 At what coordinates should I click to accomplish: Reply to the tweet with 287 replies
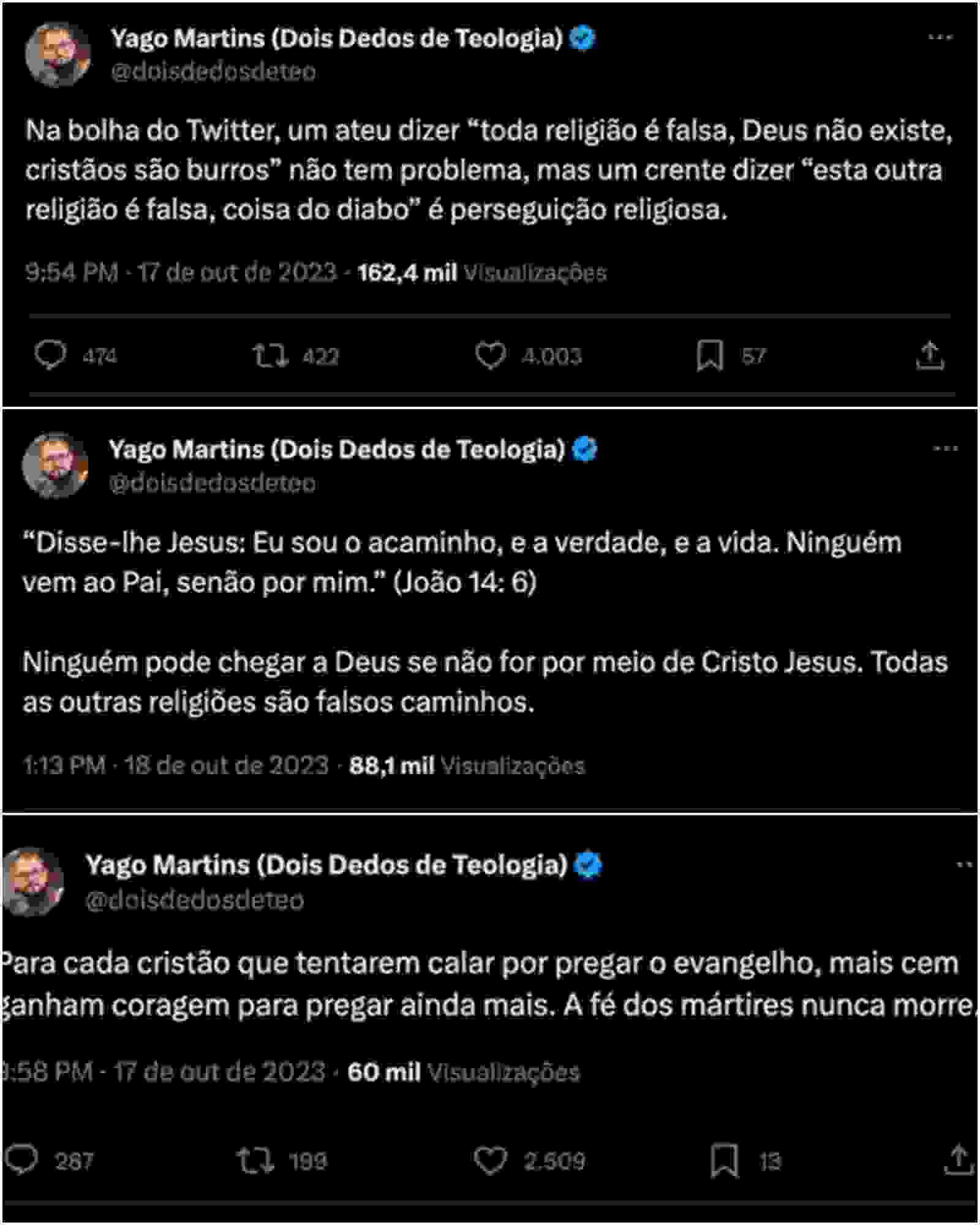pyautogui.click(x=22, y=1160)
